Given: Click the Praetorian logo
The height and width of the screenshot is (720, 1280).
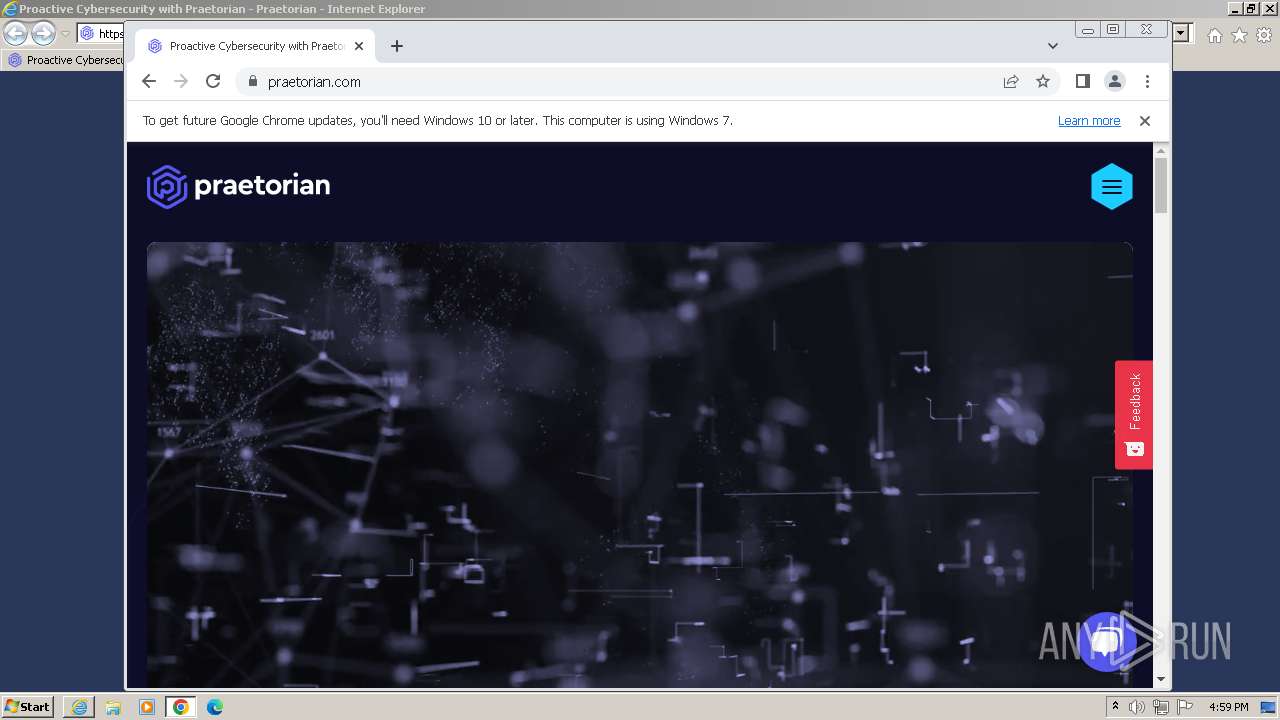Looking at the screenshot, I should tap(238, 186).
